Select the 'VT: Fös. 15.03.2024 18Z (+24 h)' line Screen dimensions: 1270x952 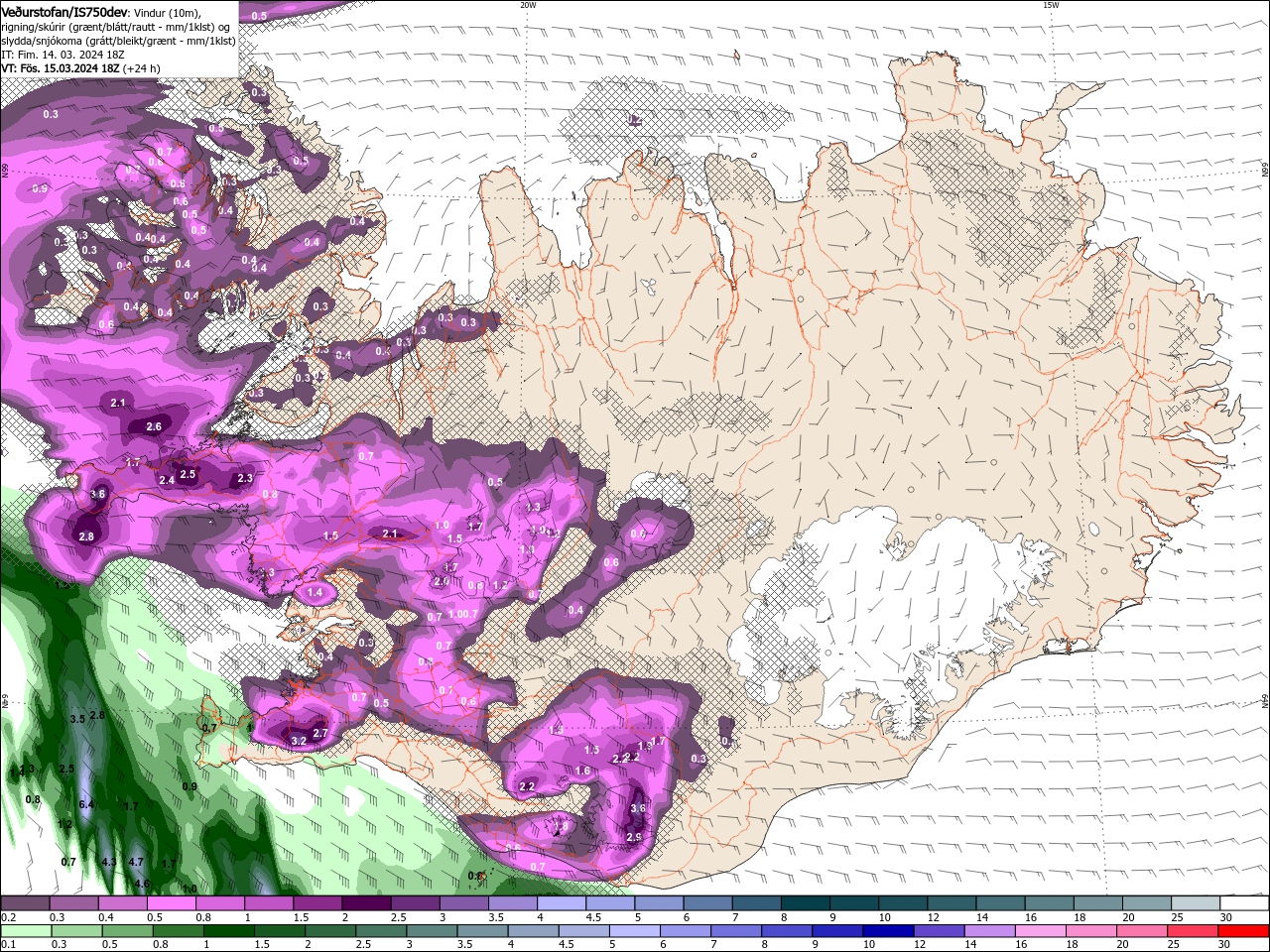point(80,68)
